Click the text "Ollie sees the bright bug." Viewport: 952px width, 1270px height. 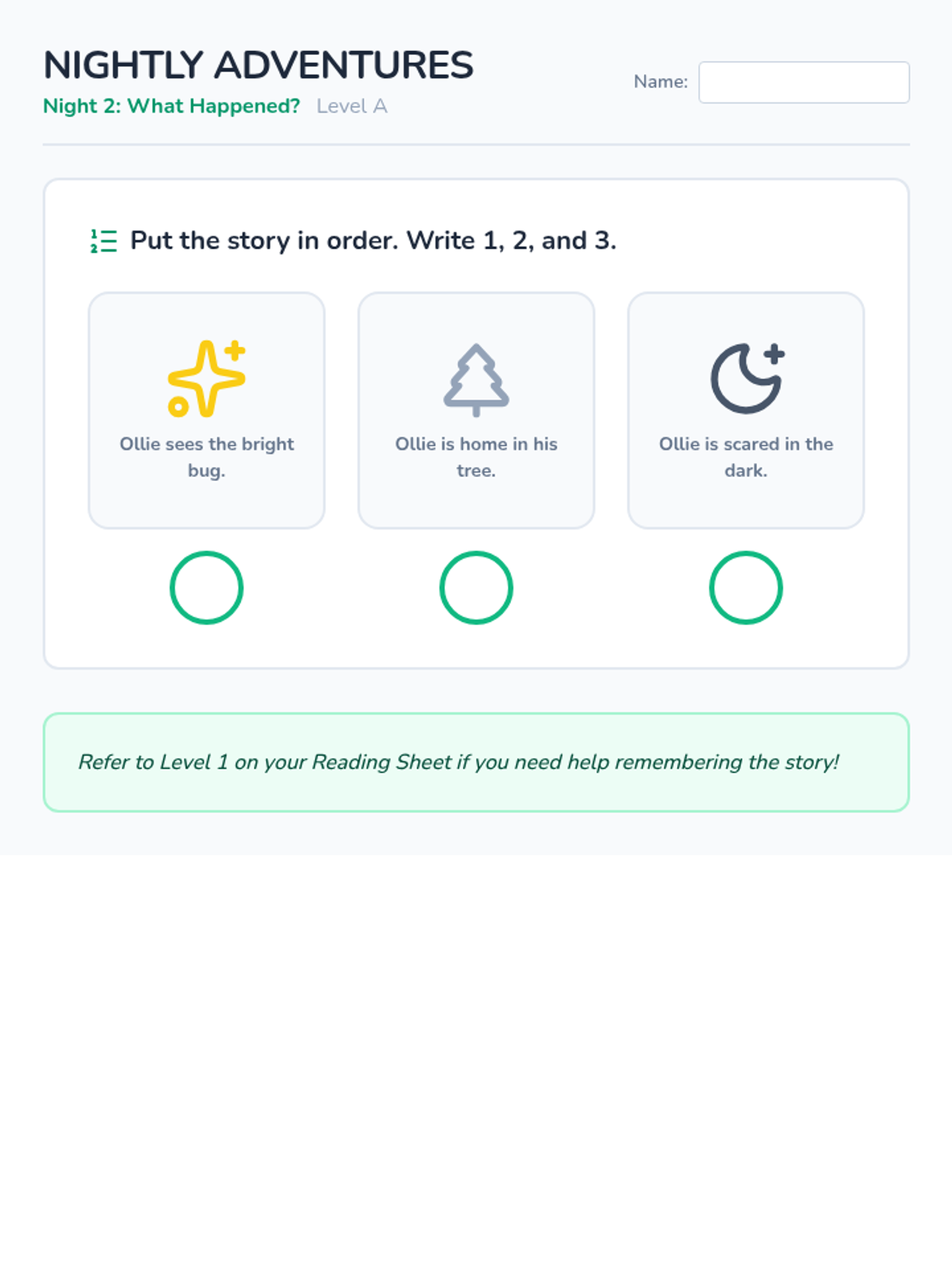[206, 456]
